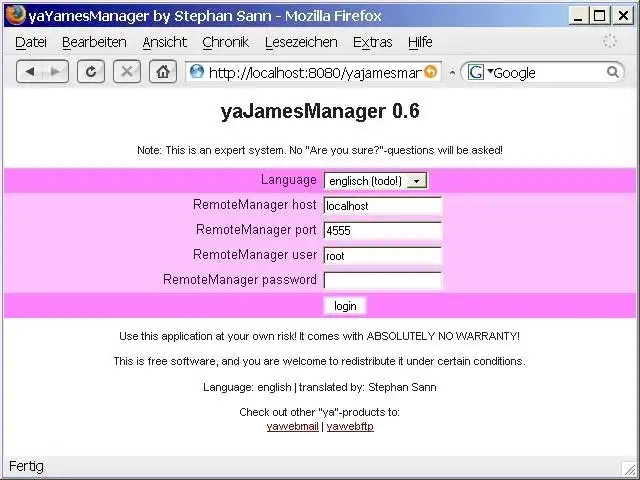This screenshot has height=480, width=640.
Task: Open the Extras menu
Action: [373, 42]
